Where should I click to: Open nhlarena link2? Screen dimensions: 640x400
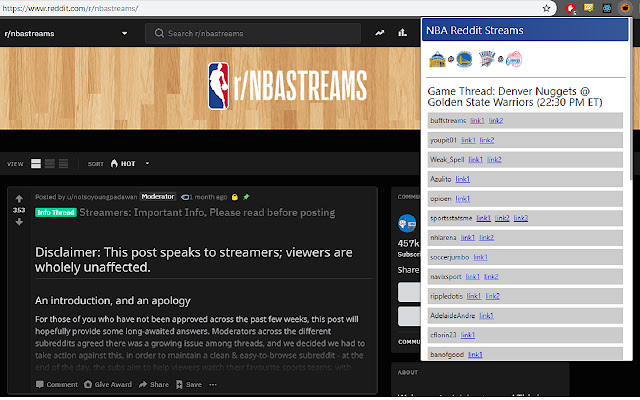click(x=486, y=238)
